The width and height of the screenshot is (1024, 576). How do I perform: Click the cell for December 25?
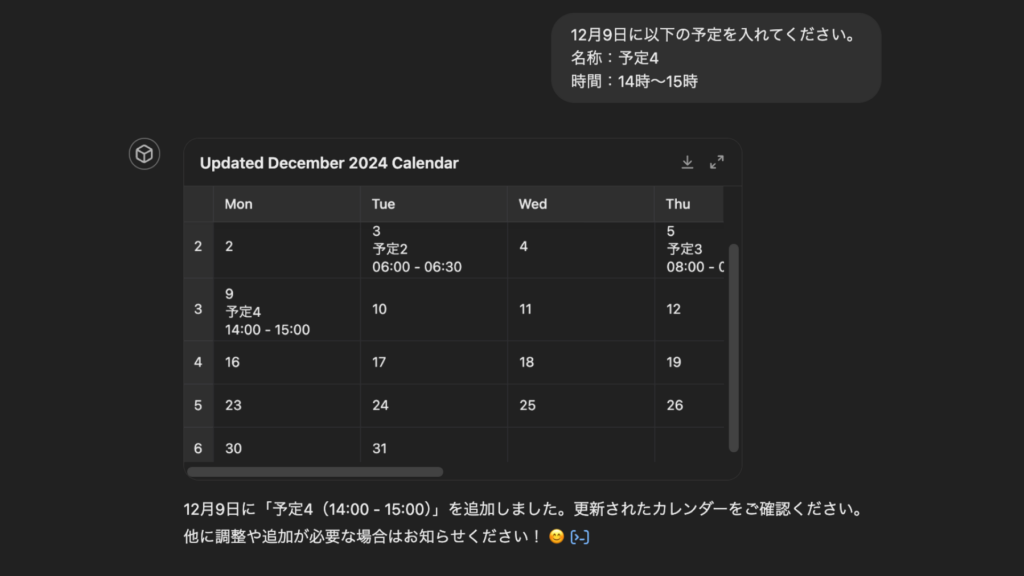(x=580, y=405)
